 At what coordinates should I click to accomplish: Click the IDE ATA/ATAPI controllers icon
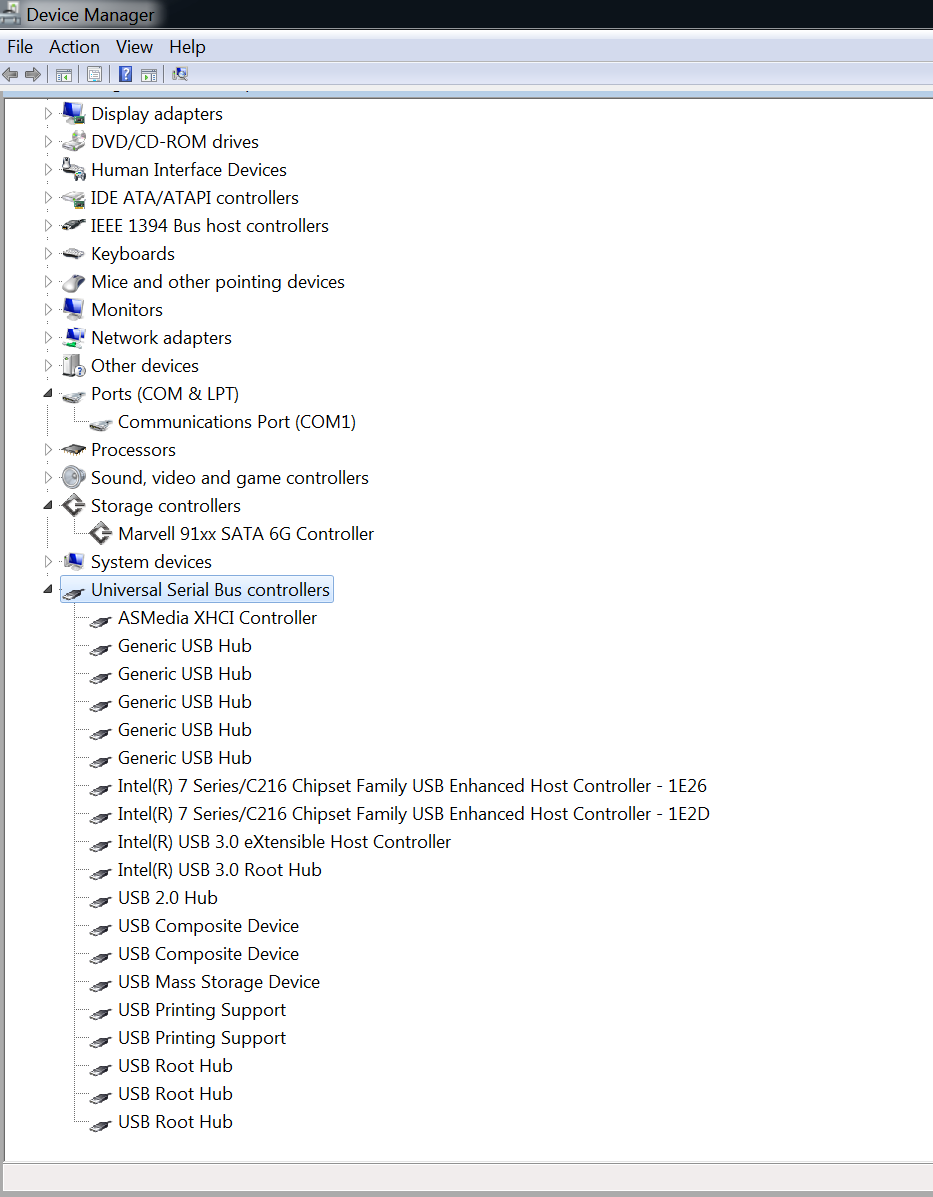[73, 198]
